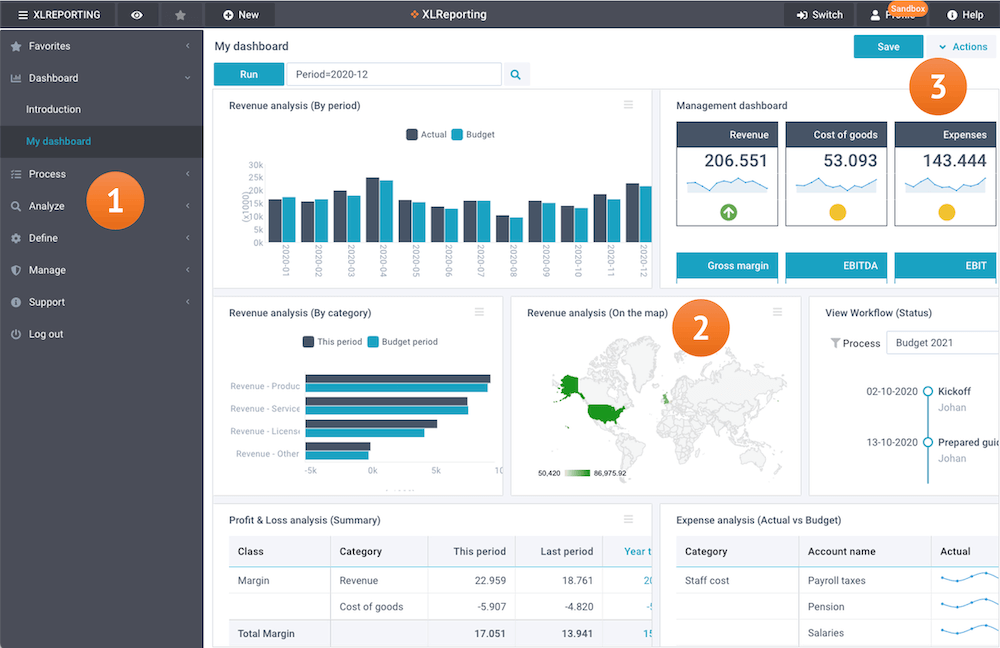Open the Introduction dashboard item
Screen dimensions: 1000x648
click(54, 109)
